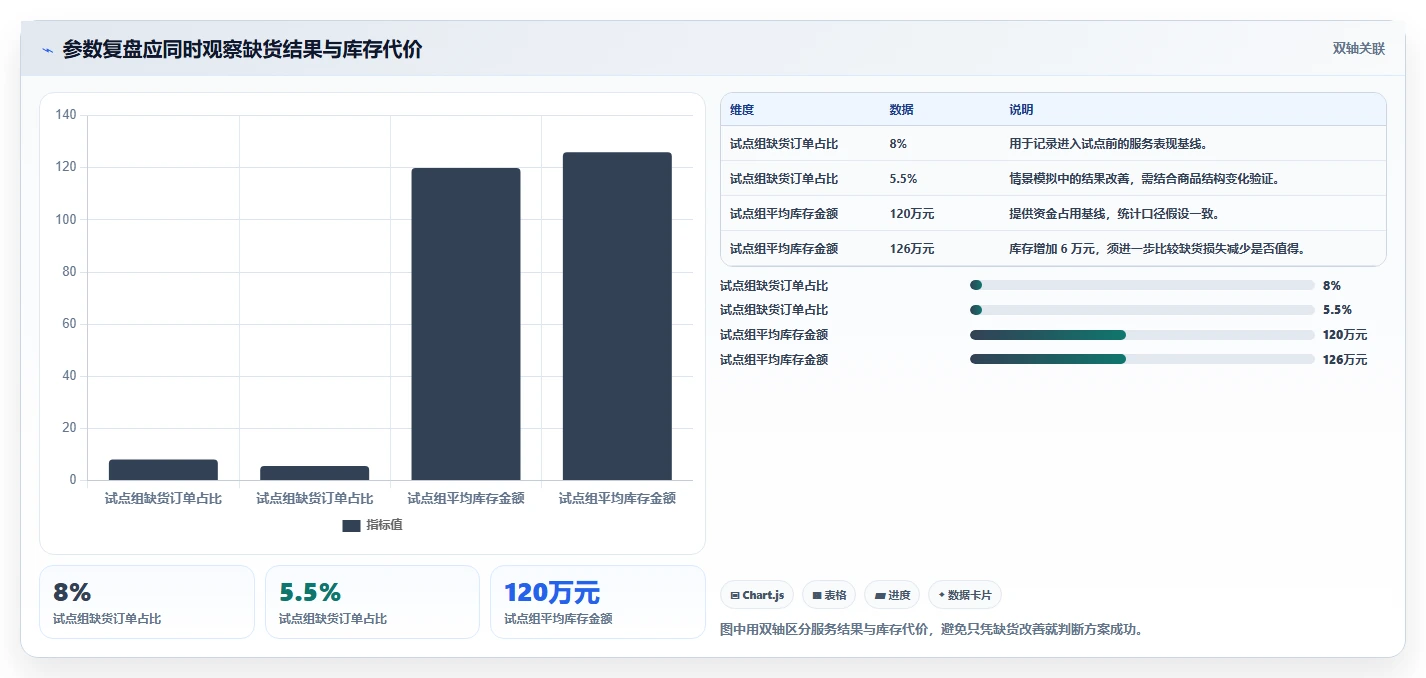Click the footer note starting with 图中用双轴区分

[932, 630]
